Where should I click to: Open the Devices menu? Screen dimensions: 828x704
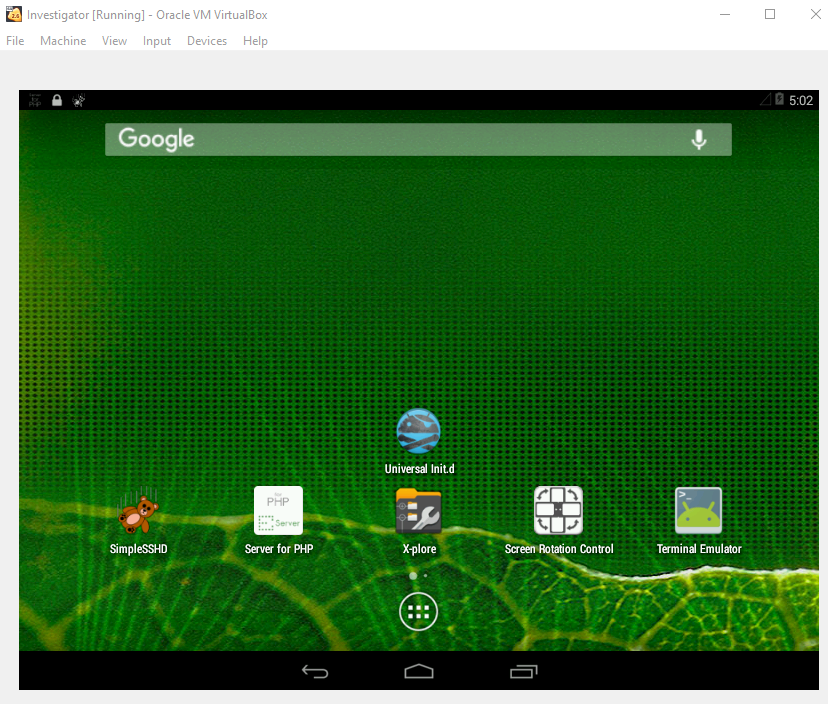pos(207,41)
